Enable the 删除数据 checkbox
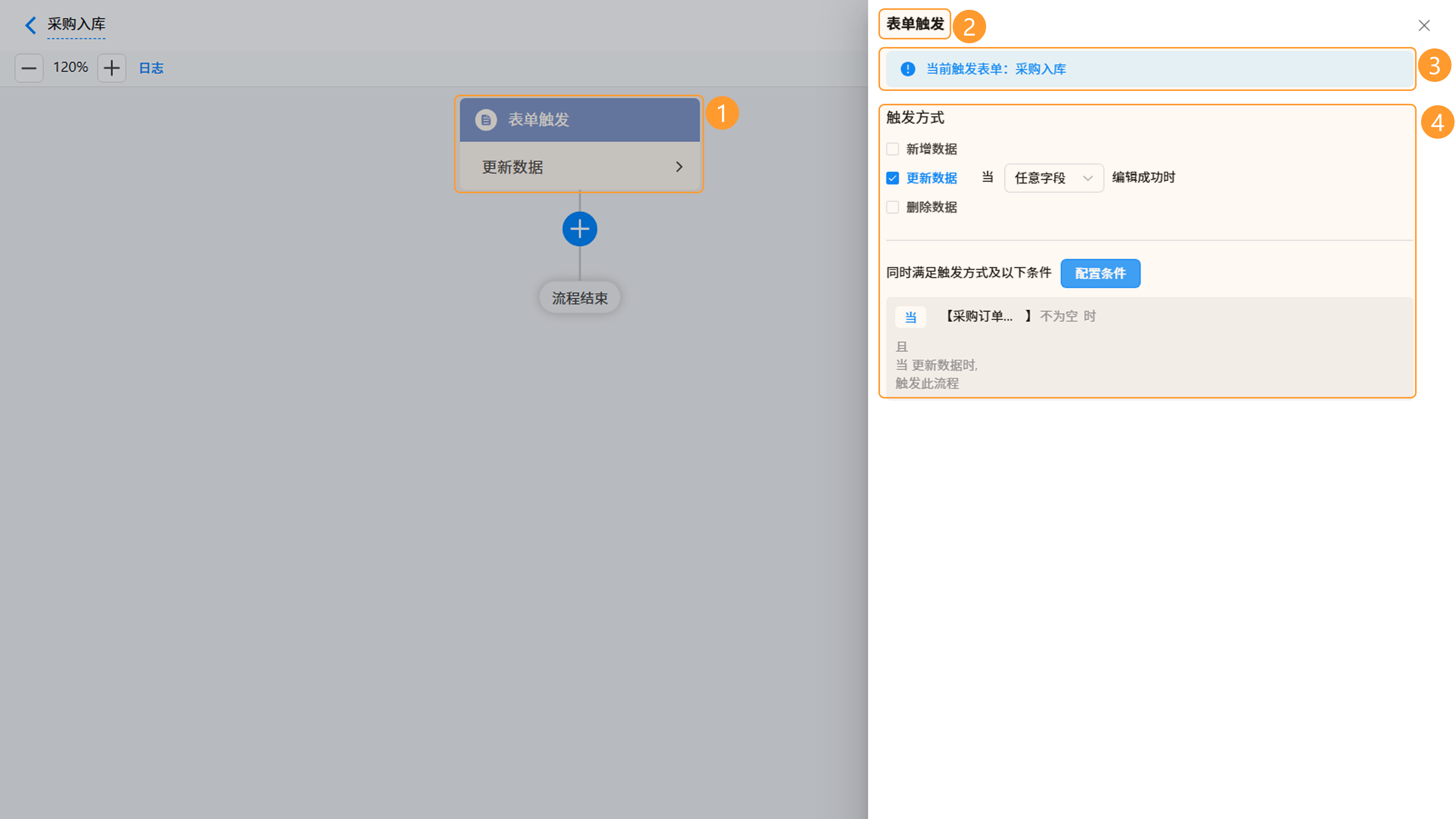The height and width of the screenshot is (819, 1456). tap(892, 207)
